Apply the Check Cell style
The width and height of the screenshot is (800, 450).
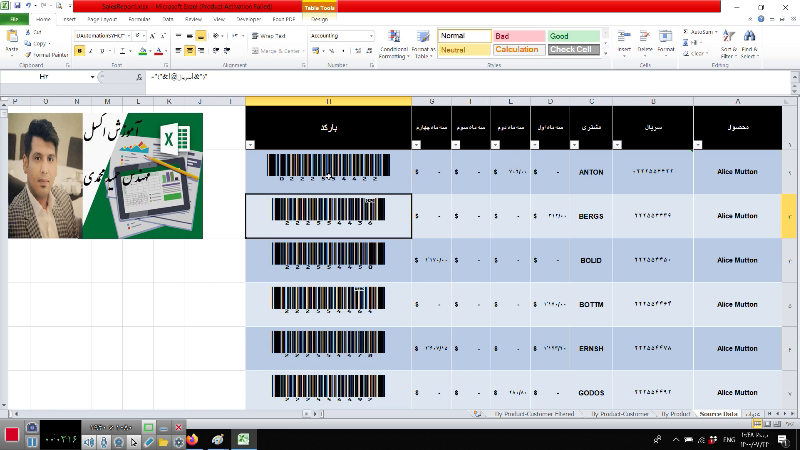[571, 49]
